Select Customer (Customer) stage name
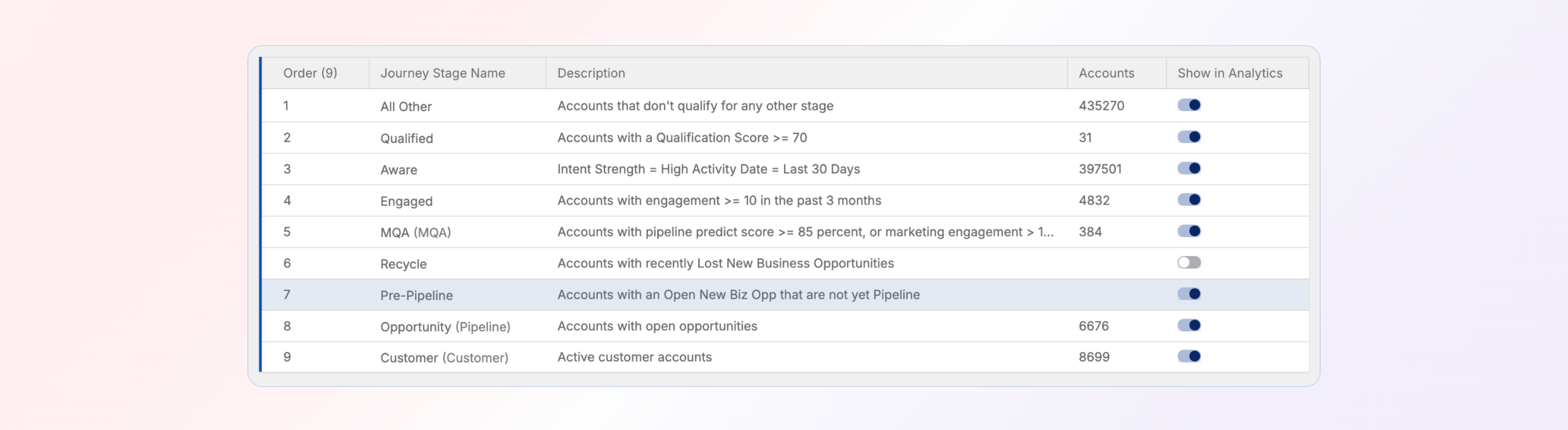The width and height of the screenshot is (1568, 430). point(444,358)
